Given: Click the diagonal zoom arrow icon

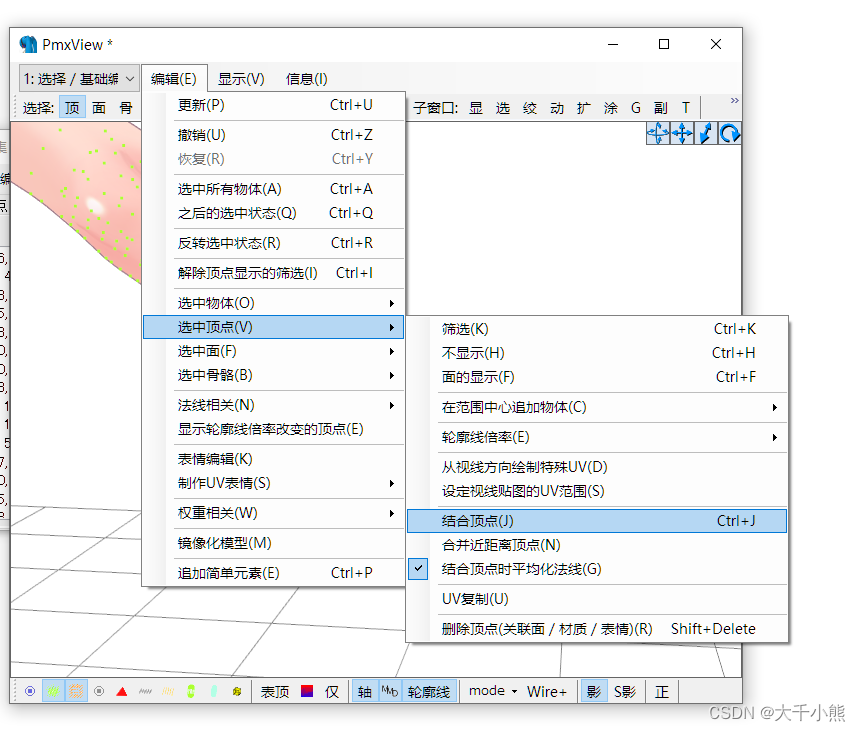Looking at the screenshot, I should [707, 133].
